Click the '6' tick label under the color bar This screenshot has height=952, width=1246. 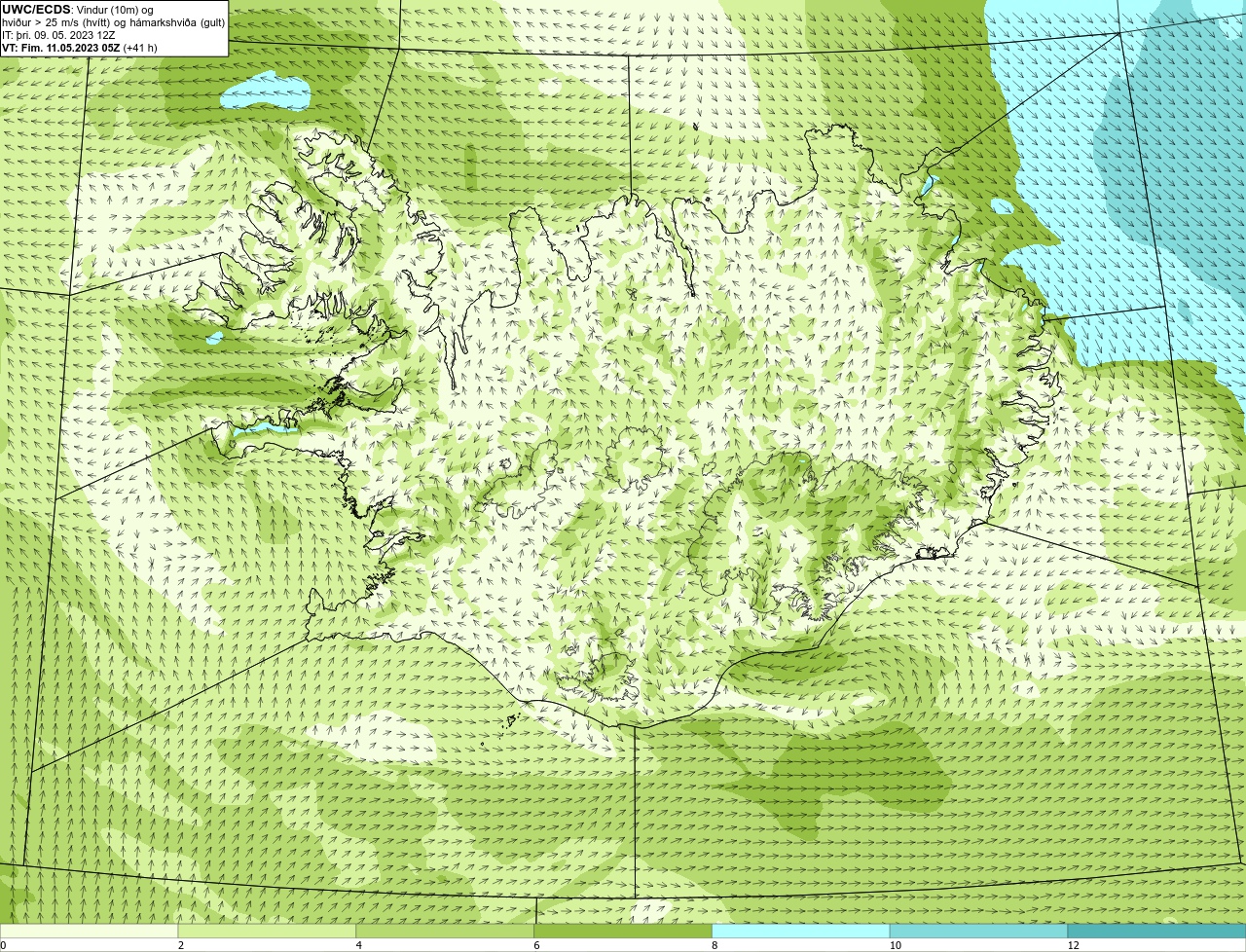click(536, 945)
